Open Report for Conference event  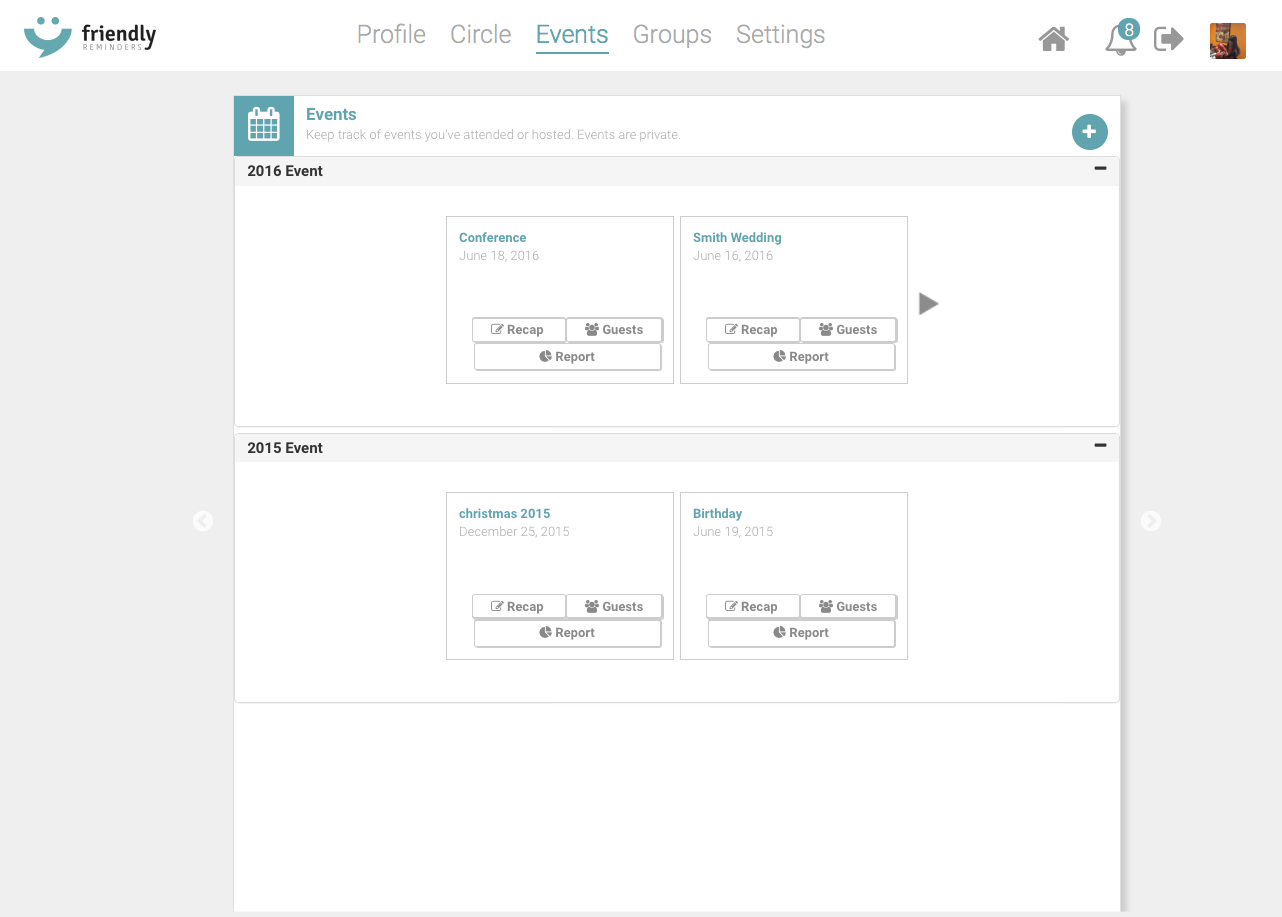(x=567, y=357)
